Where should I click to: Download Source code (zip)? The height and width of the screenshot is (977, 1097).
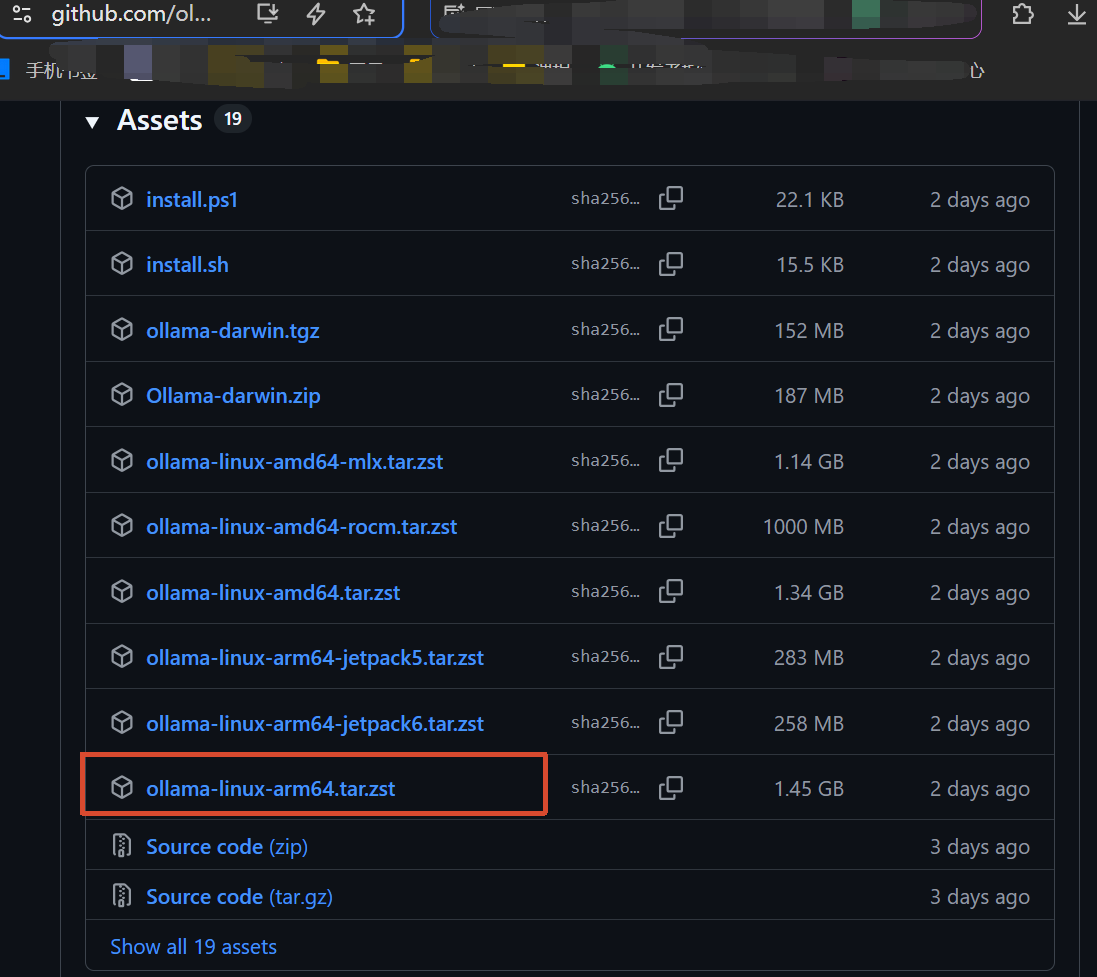tap(227, 847)
